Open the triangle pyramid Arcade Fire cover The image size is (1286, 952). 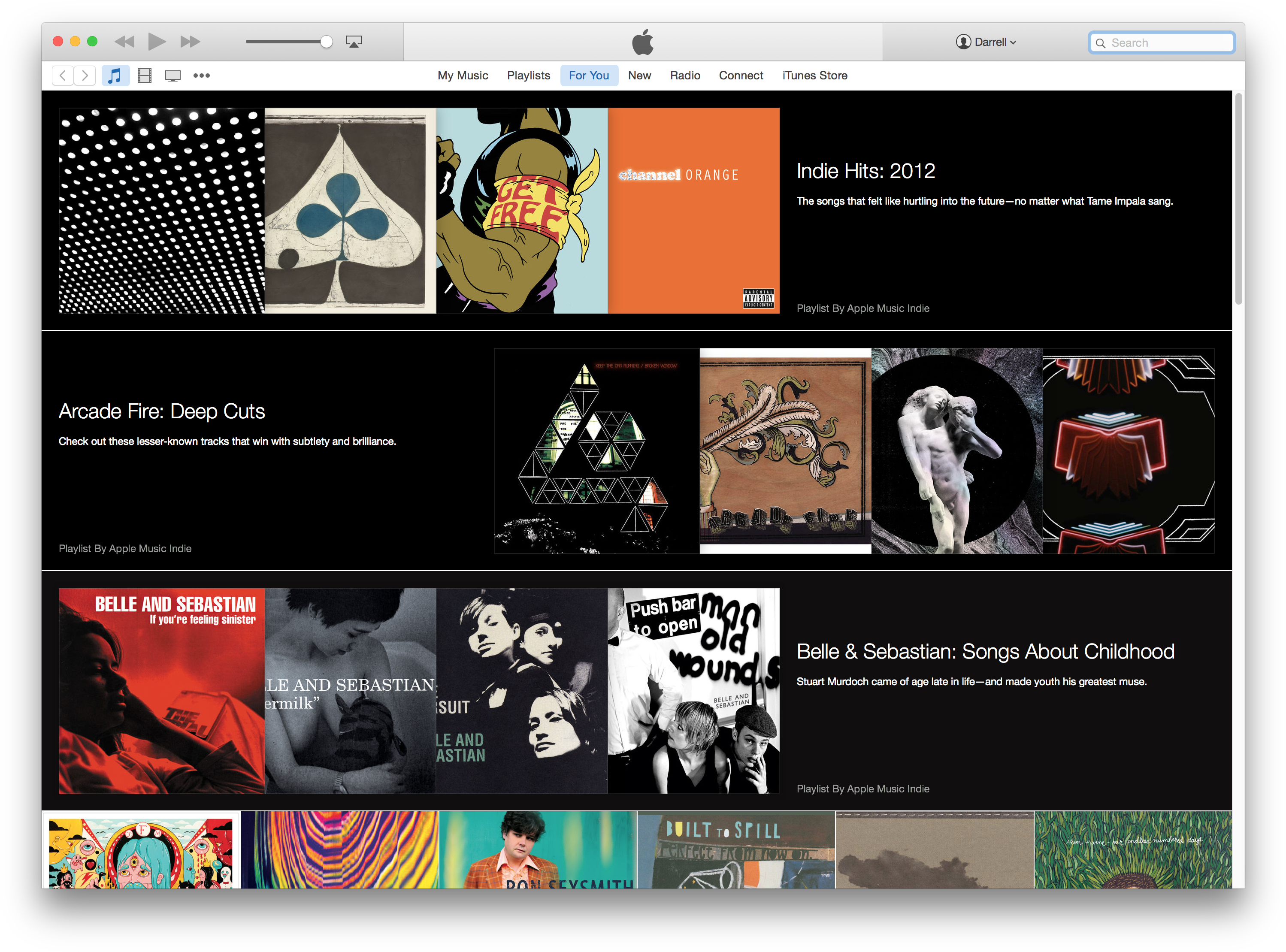pos(596,450)
